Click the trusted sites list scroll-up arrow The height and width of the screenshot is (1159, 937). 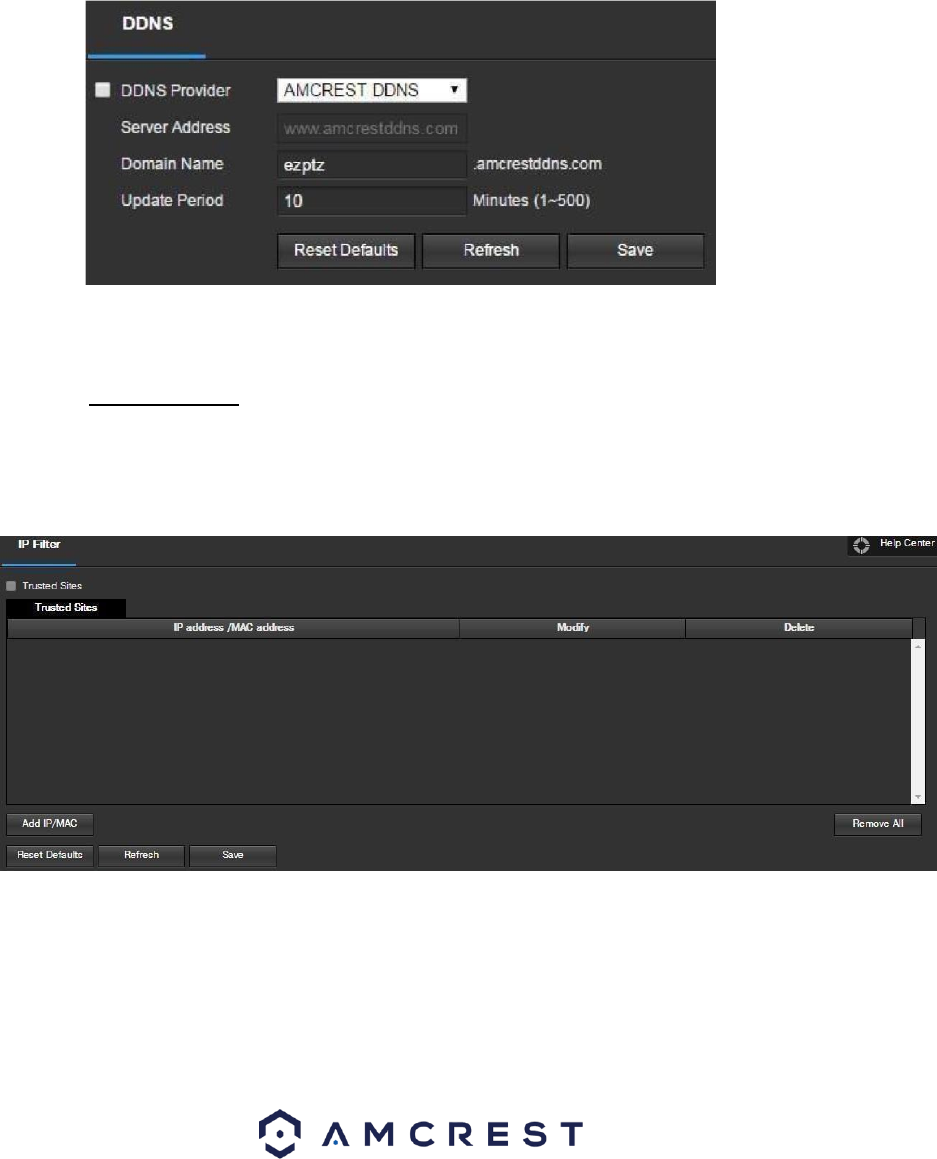[918, 647]
